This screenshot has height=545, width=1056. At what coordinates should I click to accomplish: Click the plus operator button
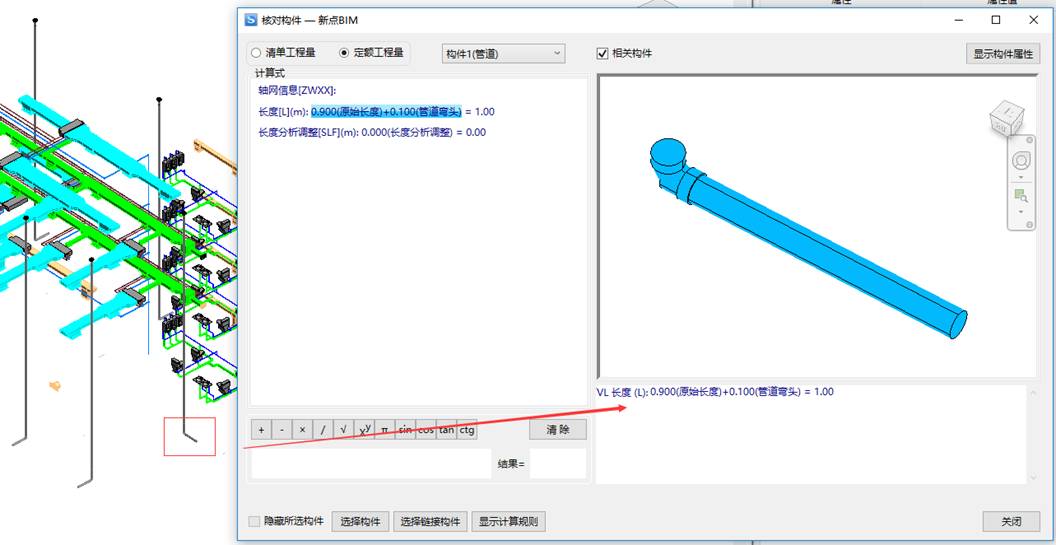(261, 430)
